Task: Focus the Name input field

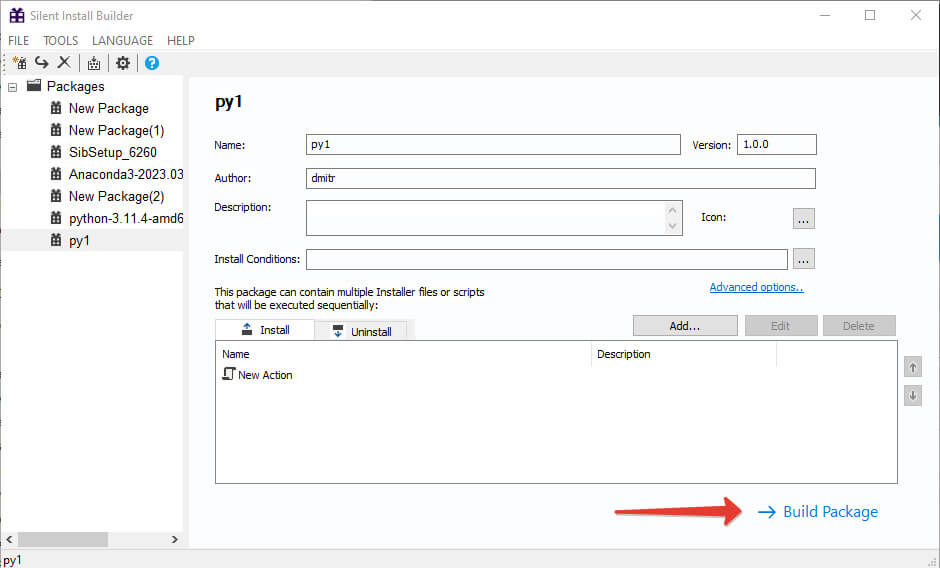Action: click(x=493, y=145)
